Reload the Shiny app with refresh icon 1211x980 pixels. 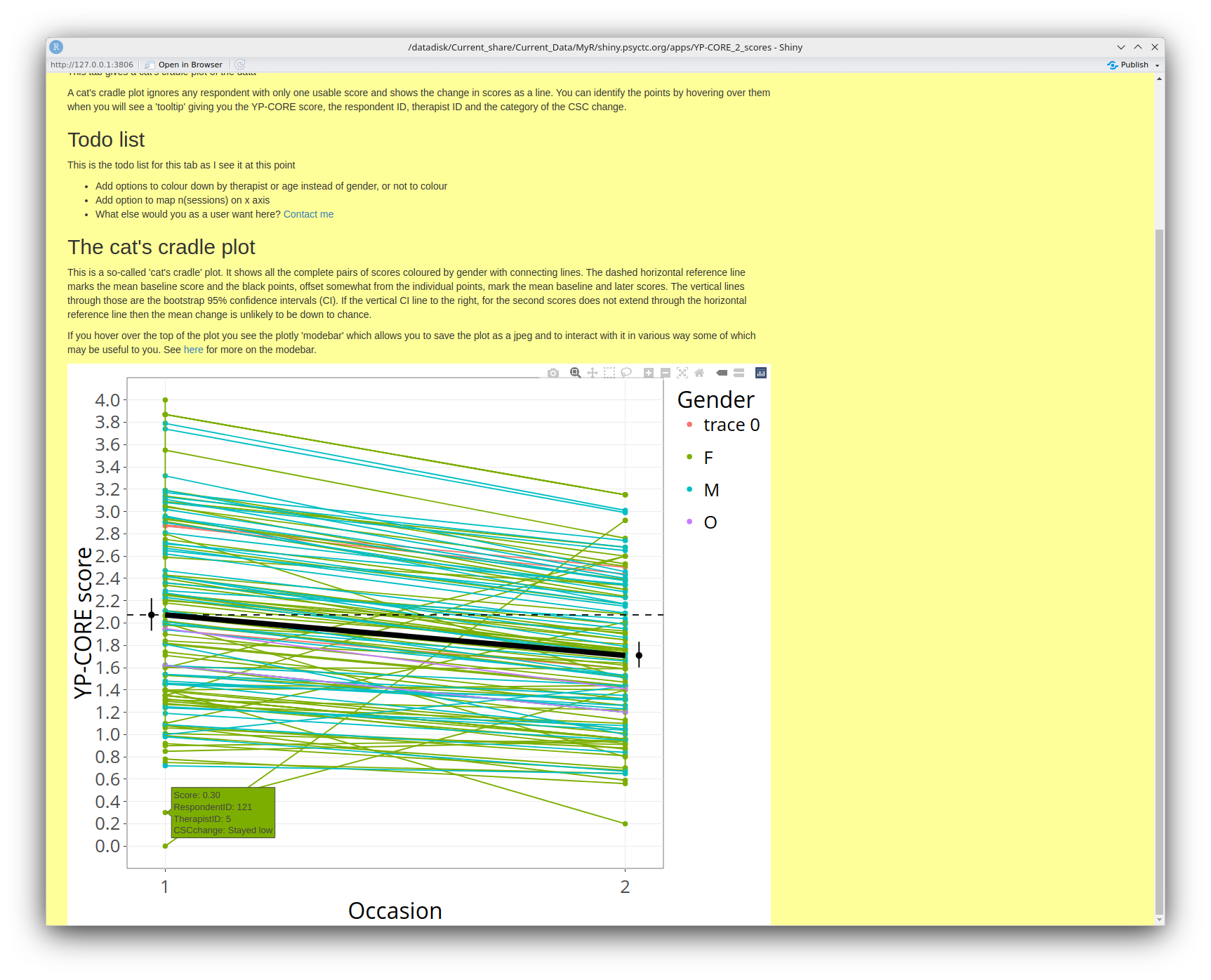tap(240, 65)
